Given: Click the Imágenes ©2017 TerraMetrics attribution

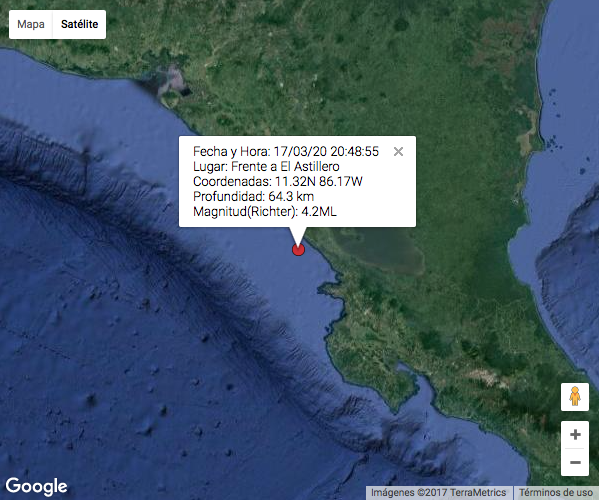Looking at the screenshot, I should (x=439, y=492).
